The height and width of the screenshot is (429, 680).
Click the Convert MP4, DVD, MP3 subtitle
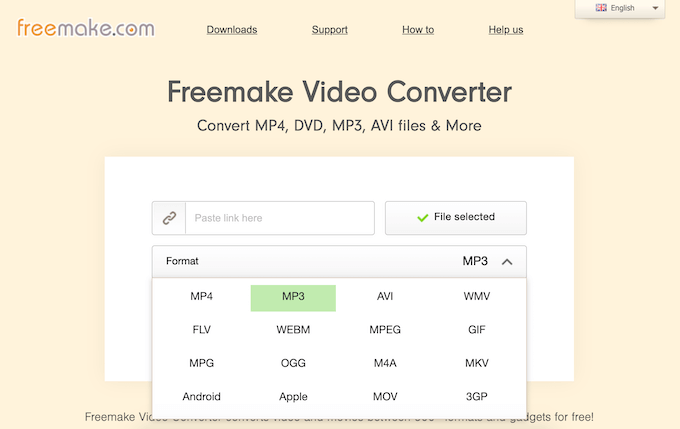(339, 126)
